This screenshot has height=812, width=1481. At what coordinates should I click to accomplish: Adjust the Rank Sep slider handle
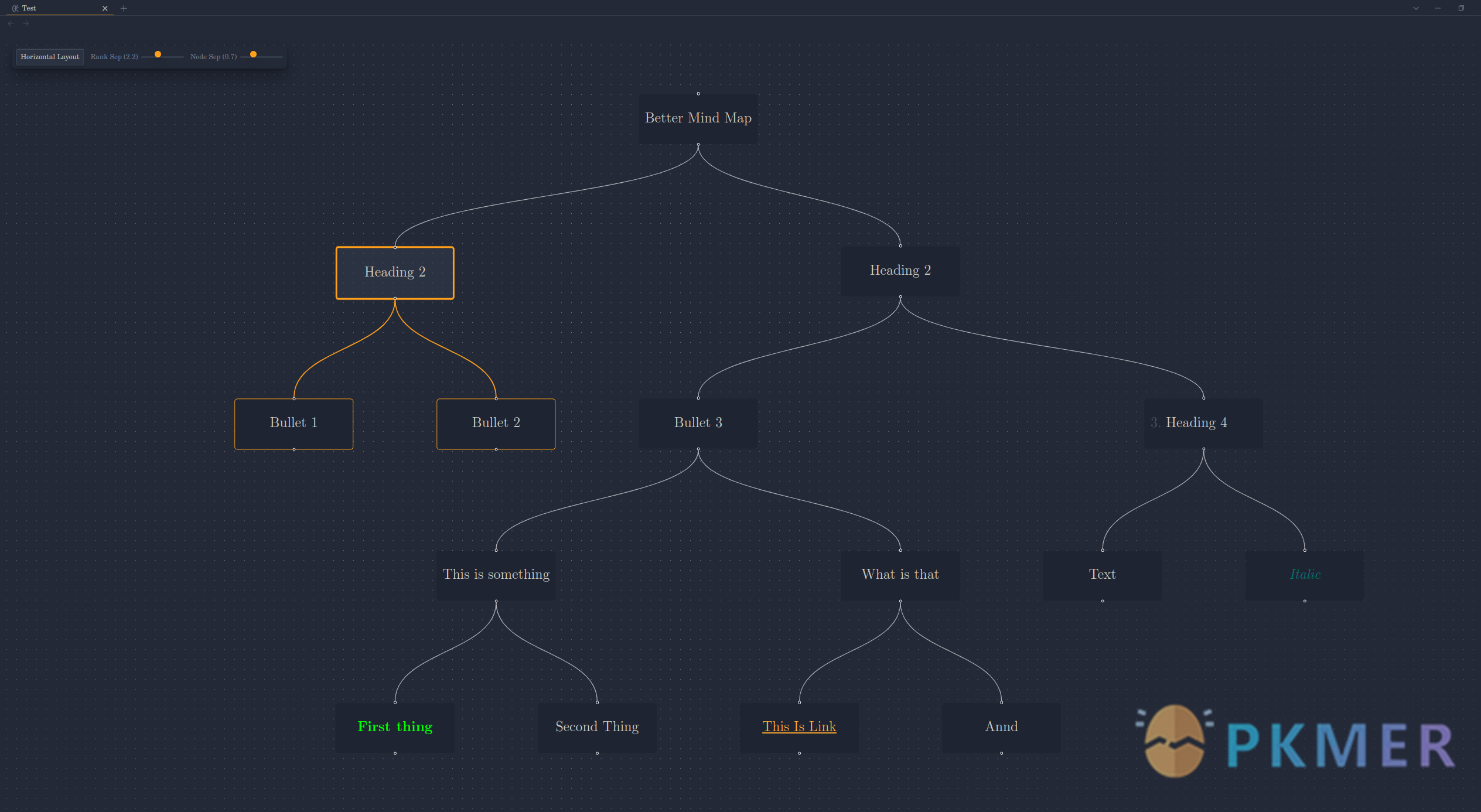click(158, 54)
